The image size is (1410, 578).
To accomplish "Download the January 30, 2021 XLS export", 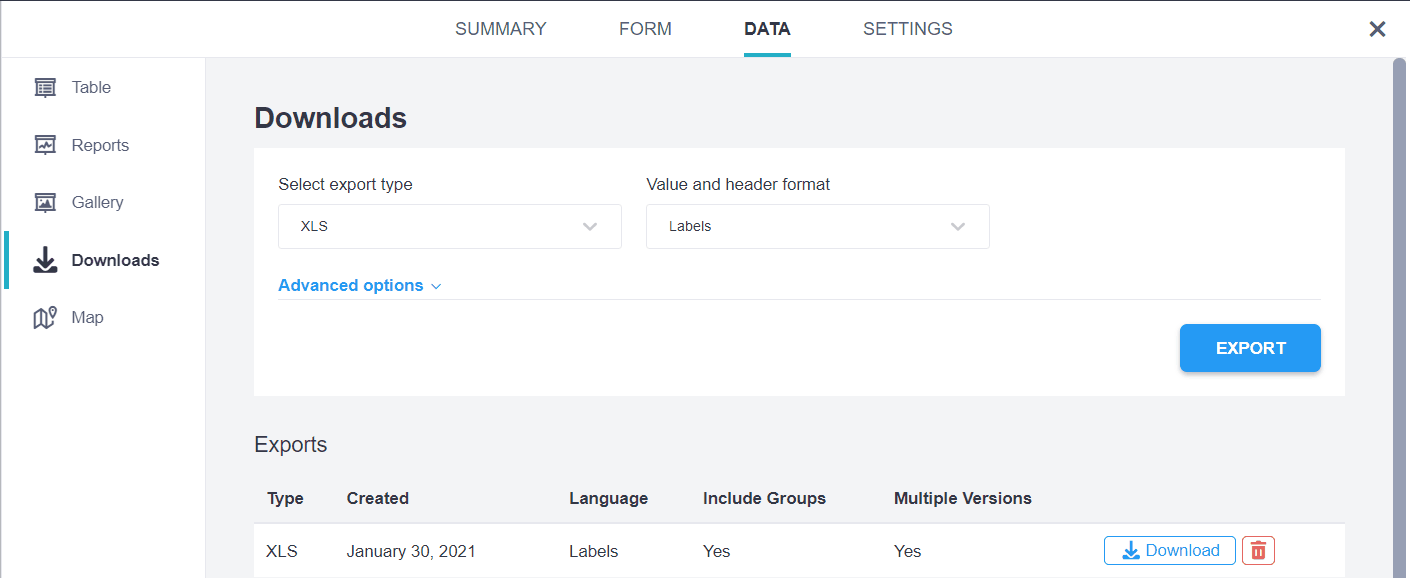I will tap(1169, 551).
